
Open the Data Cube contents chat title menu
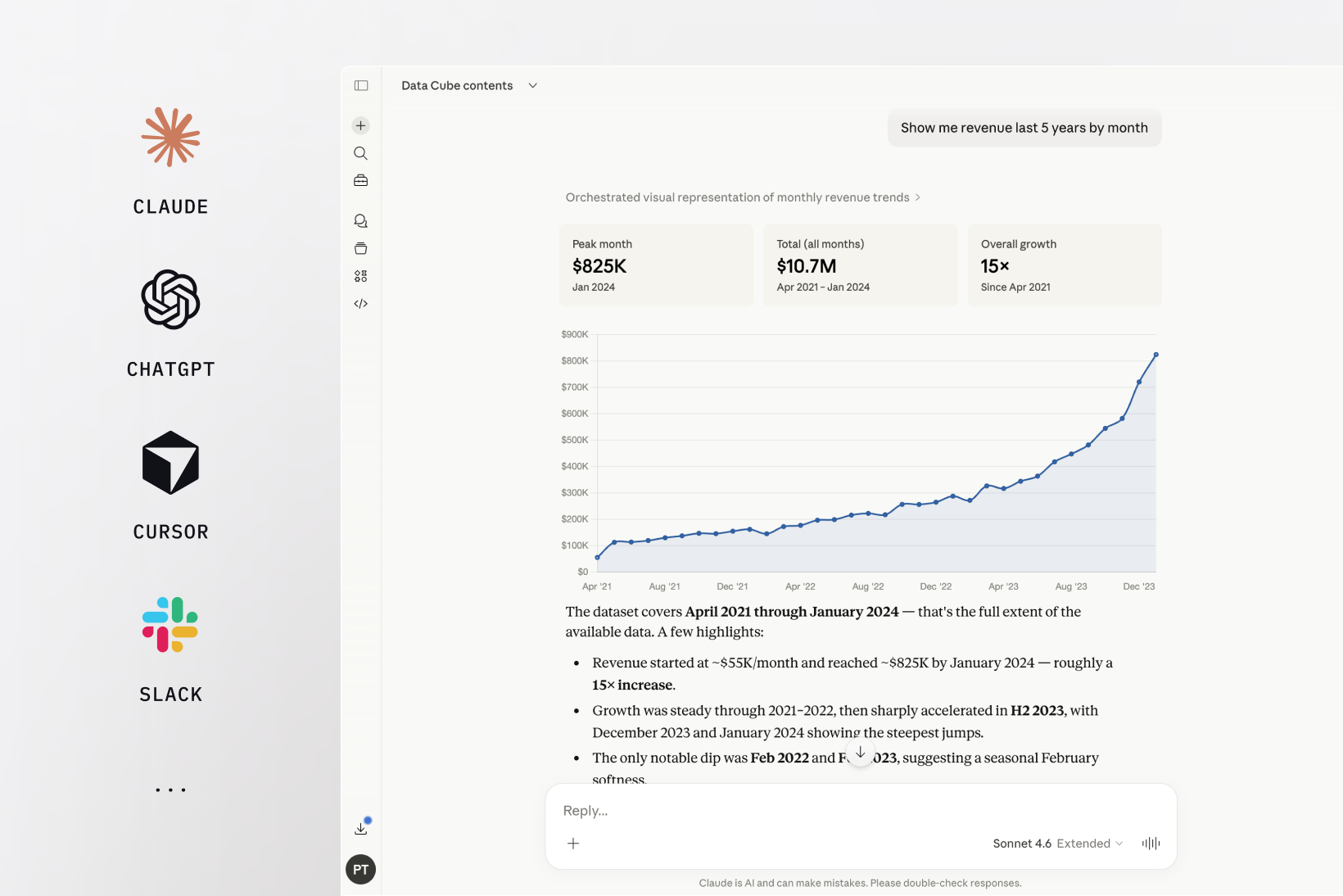point(469,85)
